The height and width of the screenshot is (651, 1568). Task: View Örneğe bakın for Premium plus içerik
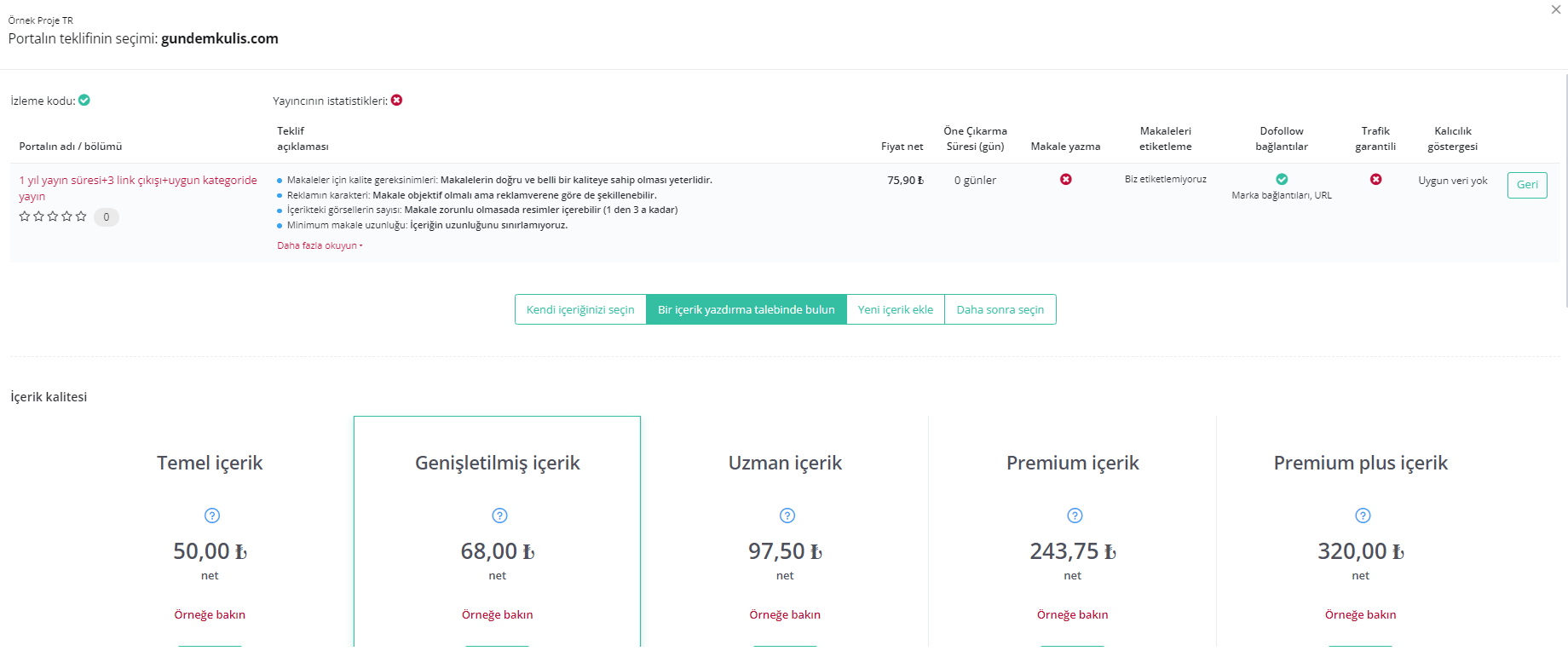[x=1361, y=614]
